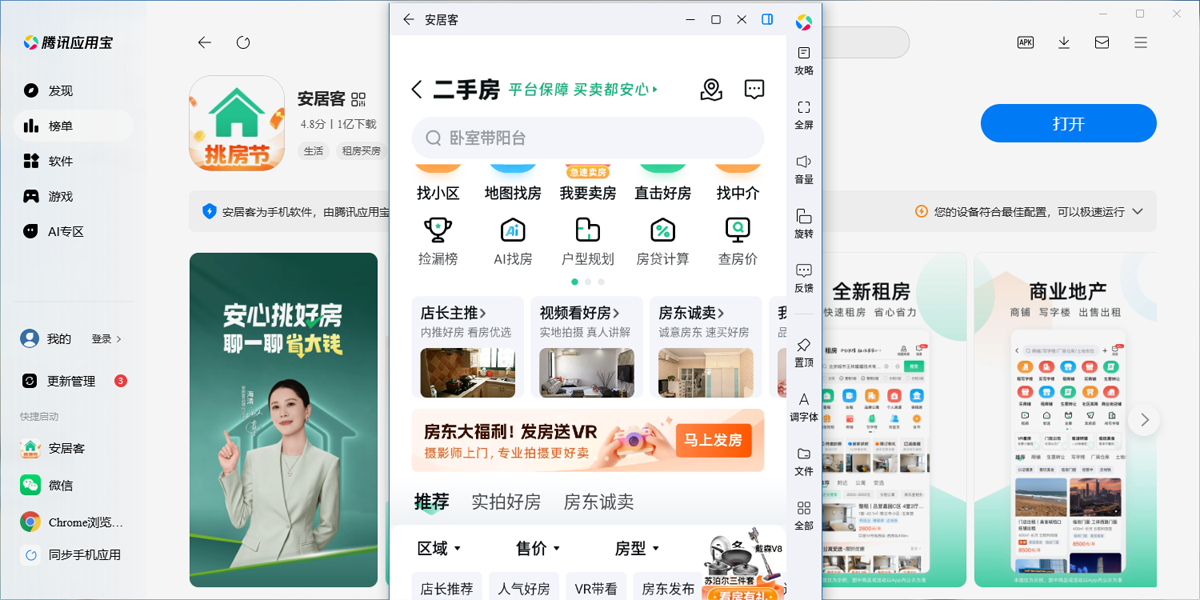Open 户型规划 in 安居客
The width and height of the screenshot is (1200, 600).
click(588, 242)
